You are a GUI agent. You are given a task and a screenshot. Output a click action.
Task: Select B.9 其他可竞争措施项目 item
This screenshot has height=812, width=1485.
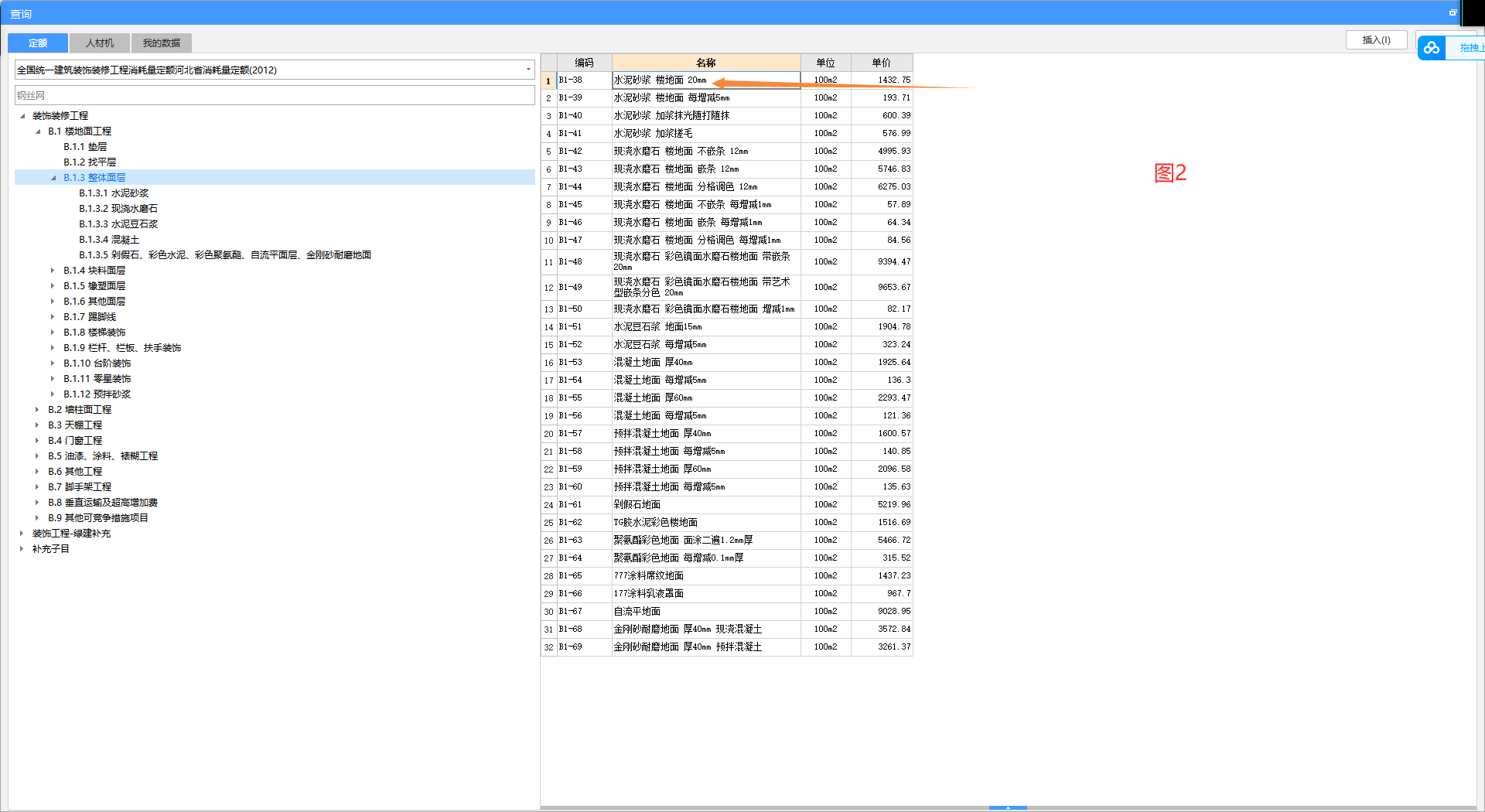point(98,518)
